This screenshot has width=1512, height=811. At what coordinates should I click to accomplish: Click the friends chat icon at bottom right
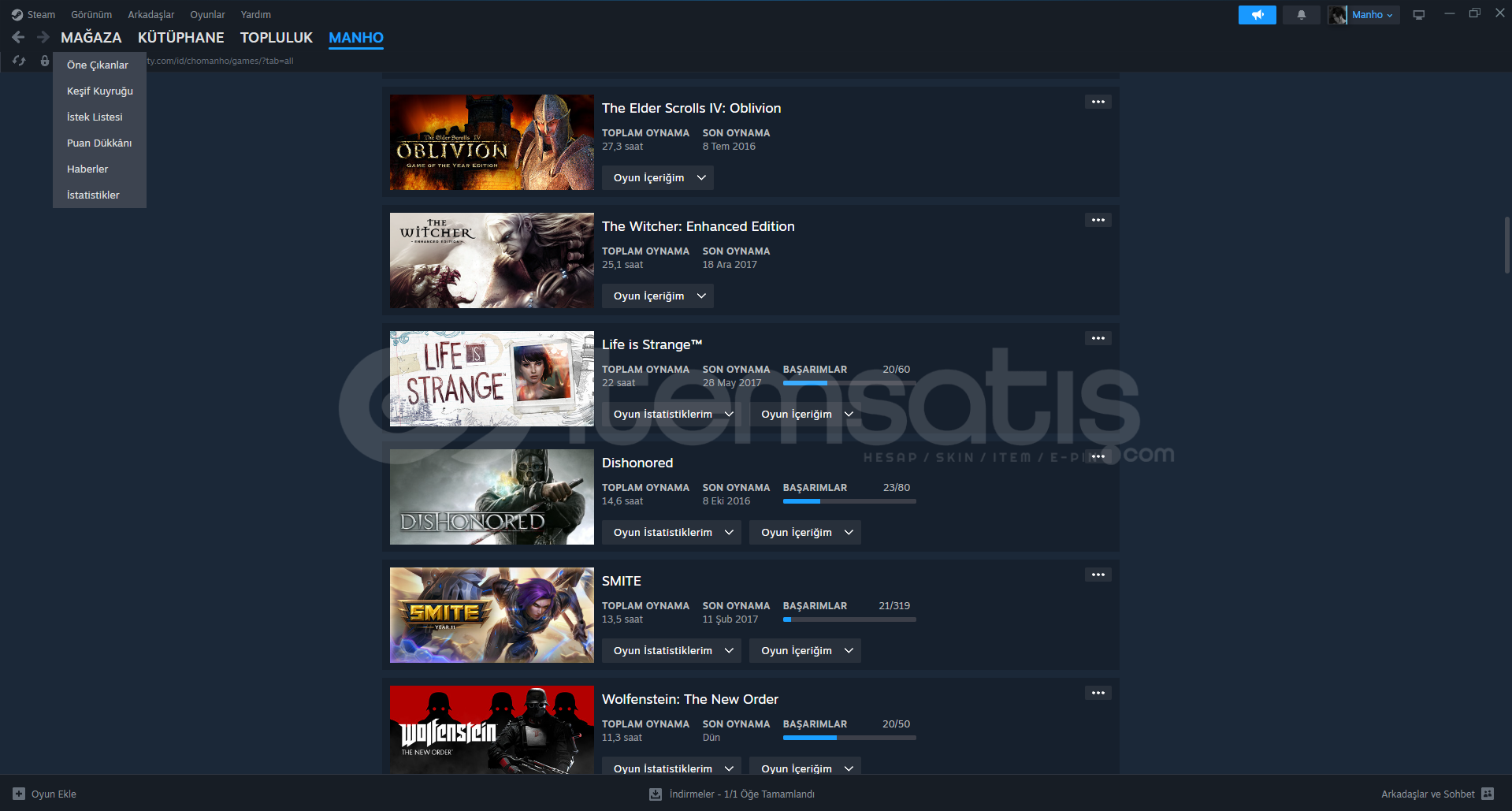point(1488,794)
